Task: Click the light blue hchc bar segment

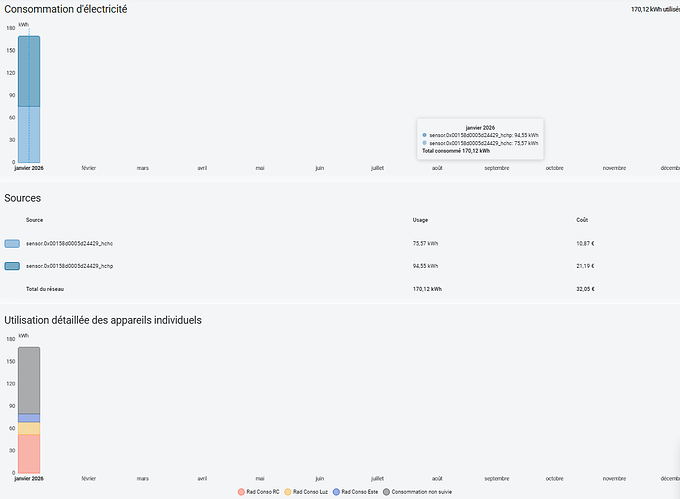Action: point(29,134)
